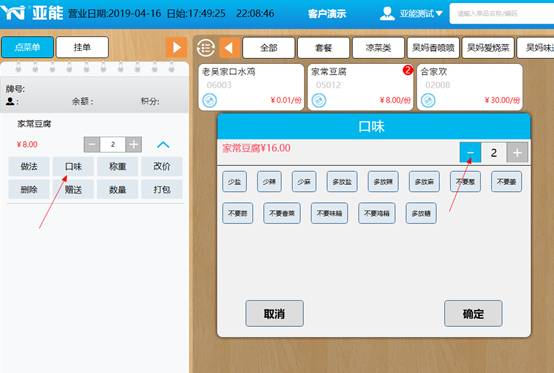Click the quantity field in 口味 dialog

(494, 153)
